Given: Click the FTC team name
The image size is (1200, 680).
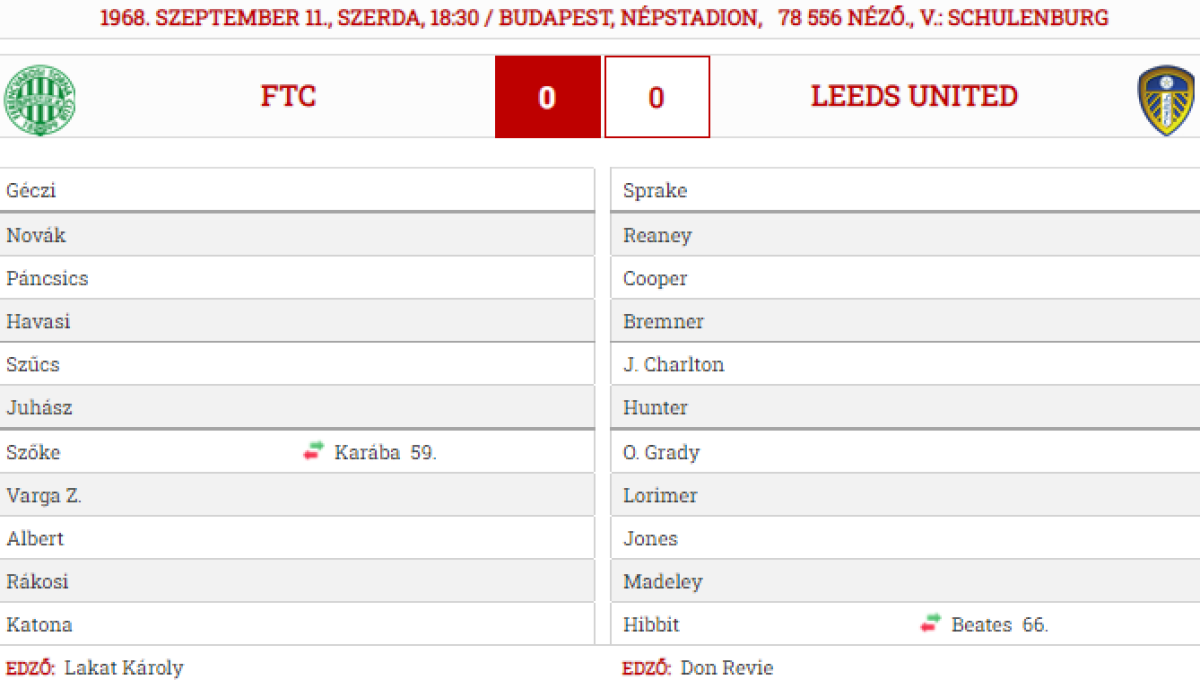Looking at the screenshot, I should pos(288,96).
